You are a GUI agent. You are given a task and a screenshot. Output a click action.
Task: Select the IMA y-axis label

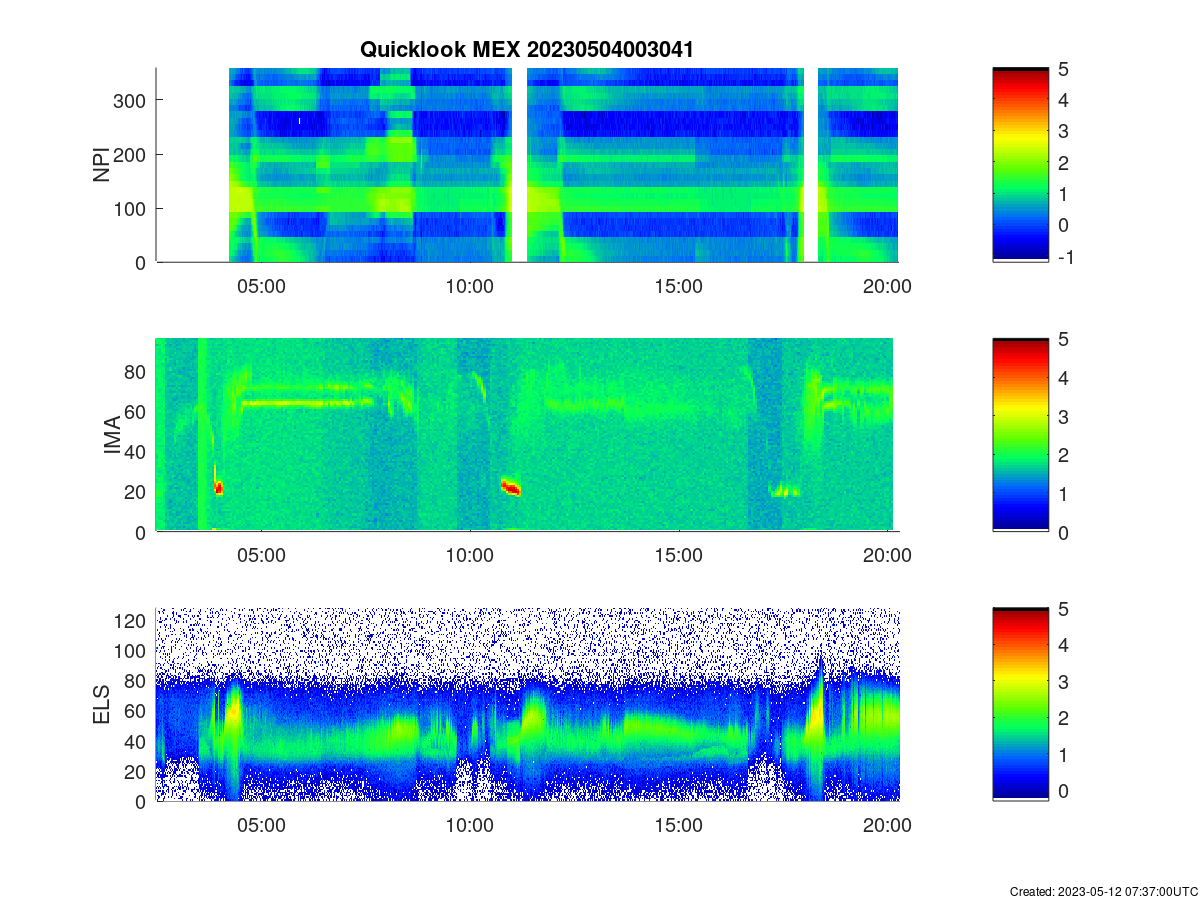[112, 436]
